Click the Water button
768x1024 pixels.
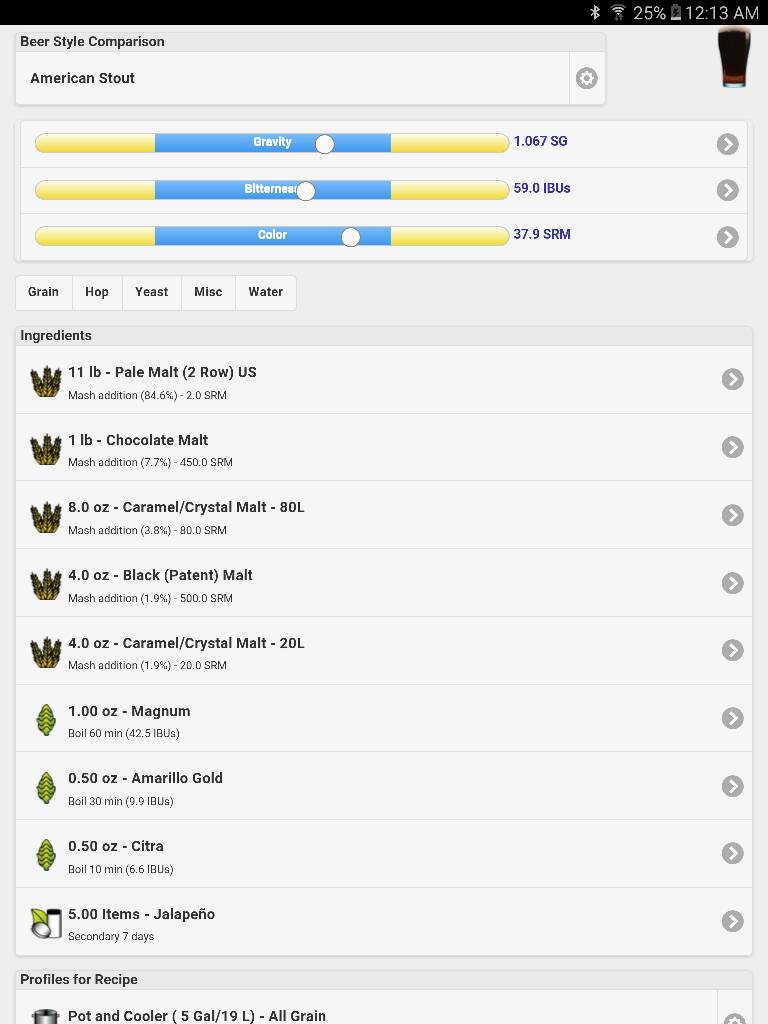point(266,292)
